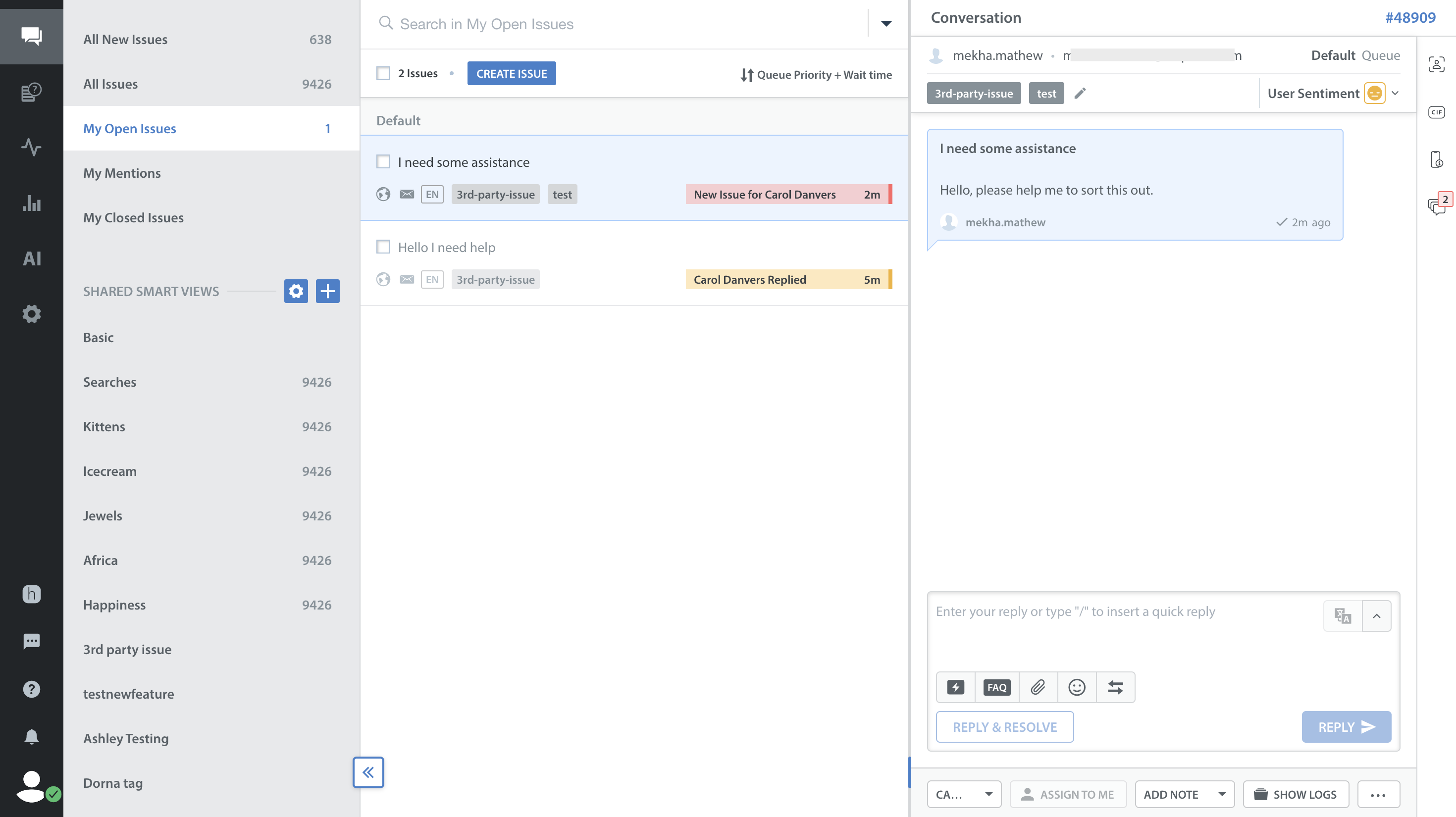Expand the search filter dropdown arrow
This screenshot has width=1456, height=817.
(x=885, y=24)
